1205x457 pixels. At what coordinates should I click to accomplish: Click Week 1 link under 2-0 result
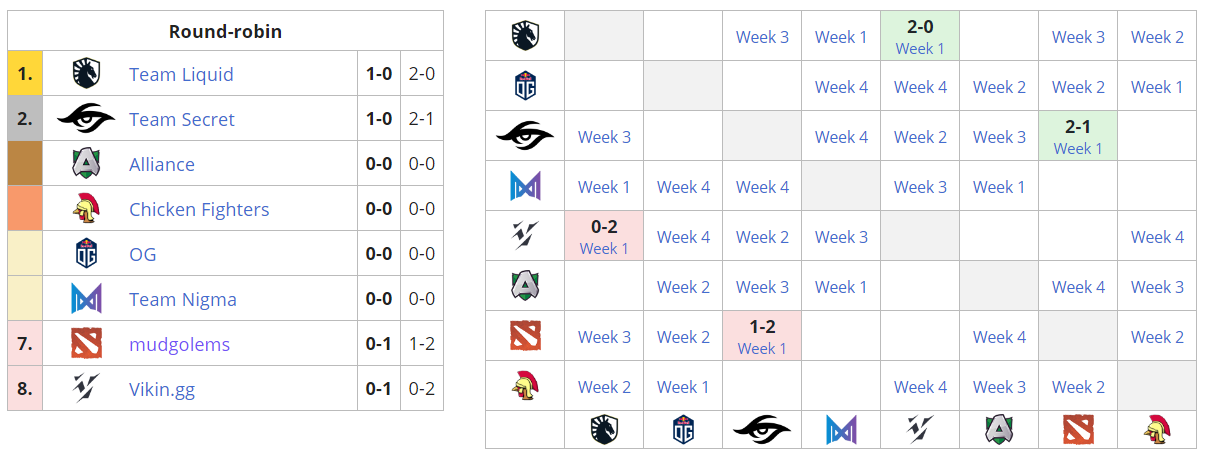(x=920, y=48)
